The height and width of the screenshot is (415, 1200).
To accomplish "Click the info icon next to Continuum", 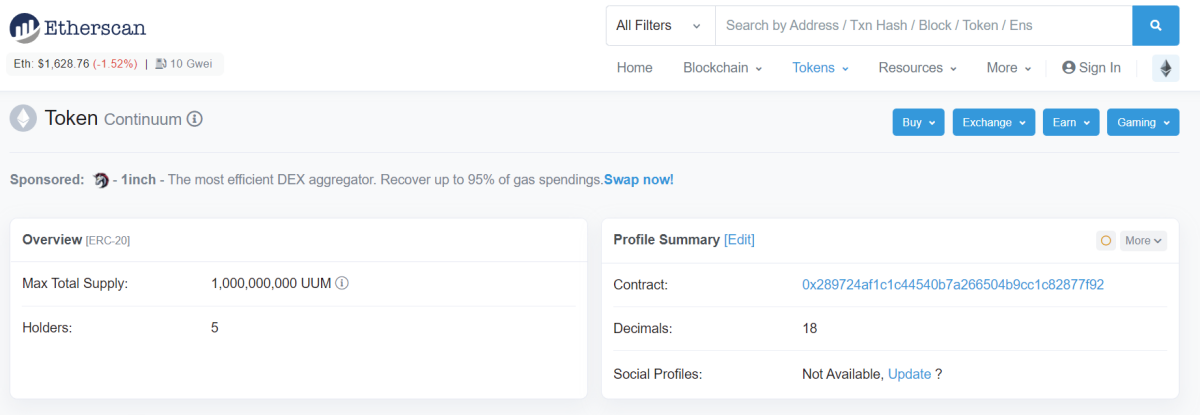I will (195, 119).
